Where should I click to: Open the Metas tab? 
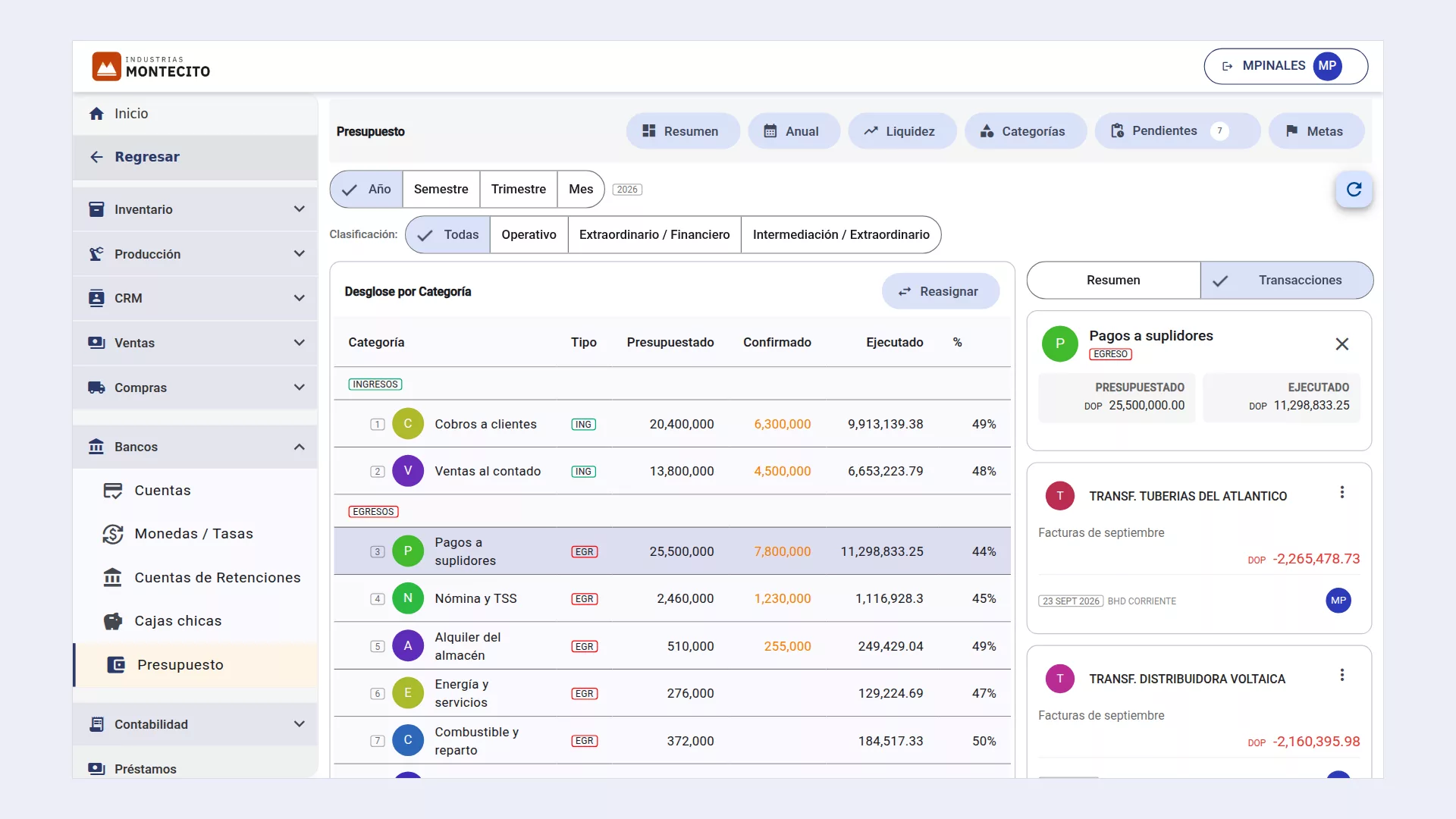pos(1316,131)
